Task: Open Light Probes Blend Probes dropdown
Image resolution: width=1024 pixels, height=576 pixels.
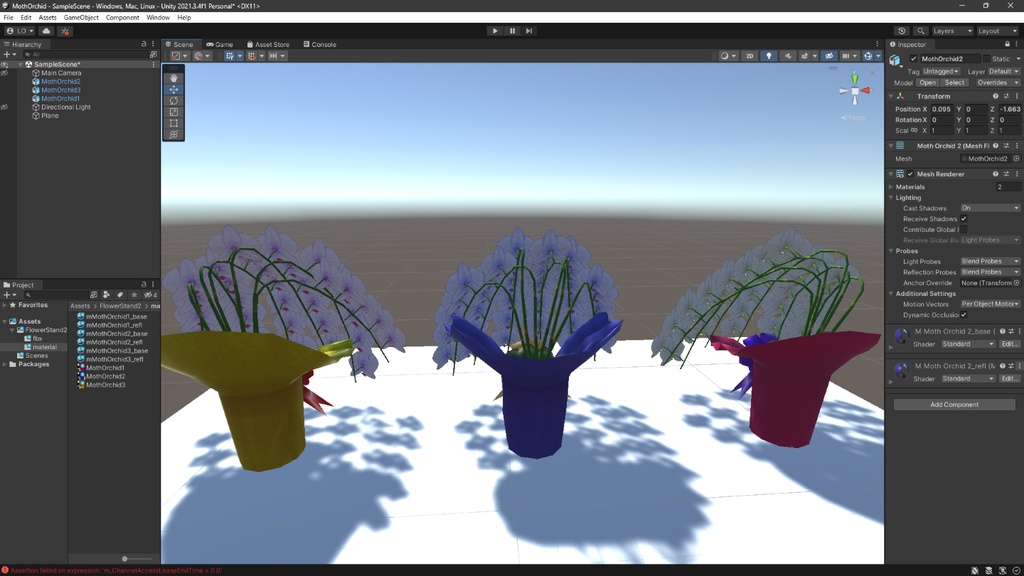Action: click(989, 262)
